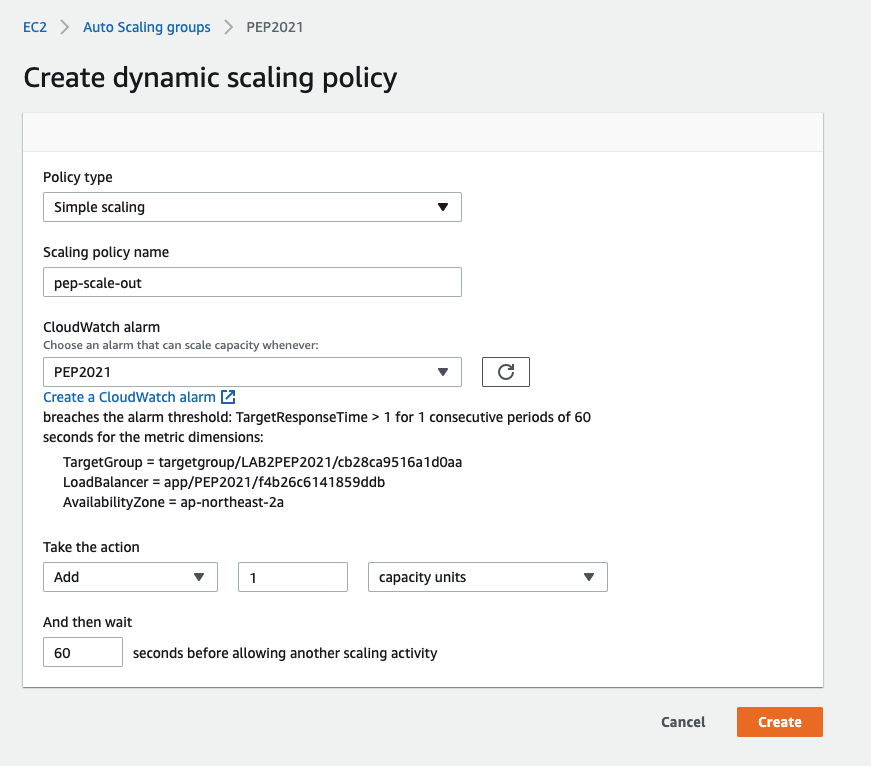
Task: Click the external link icon after CloudWatch alarm link
Action: (228, 397)
